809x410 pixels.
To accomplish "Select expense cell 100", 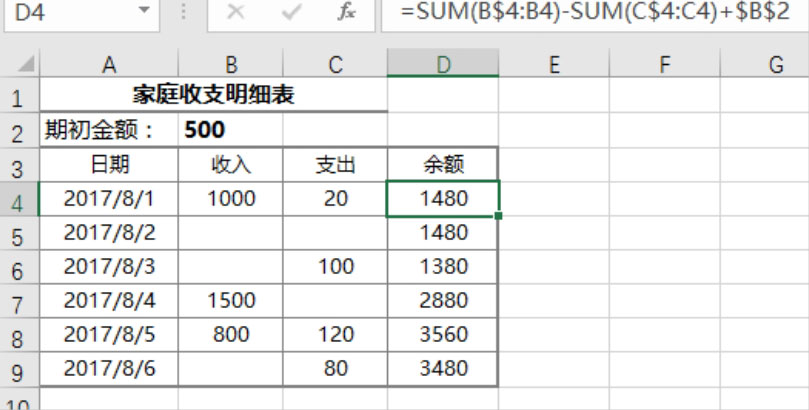I will [x=335, y=267].
